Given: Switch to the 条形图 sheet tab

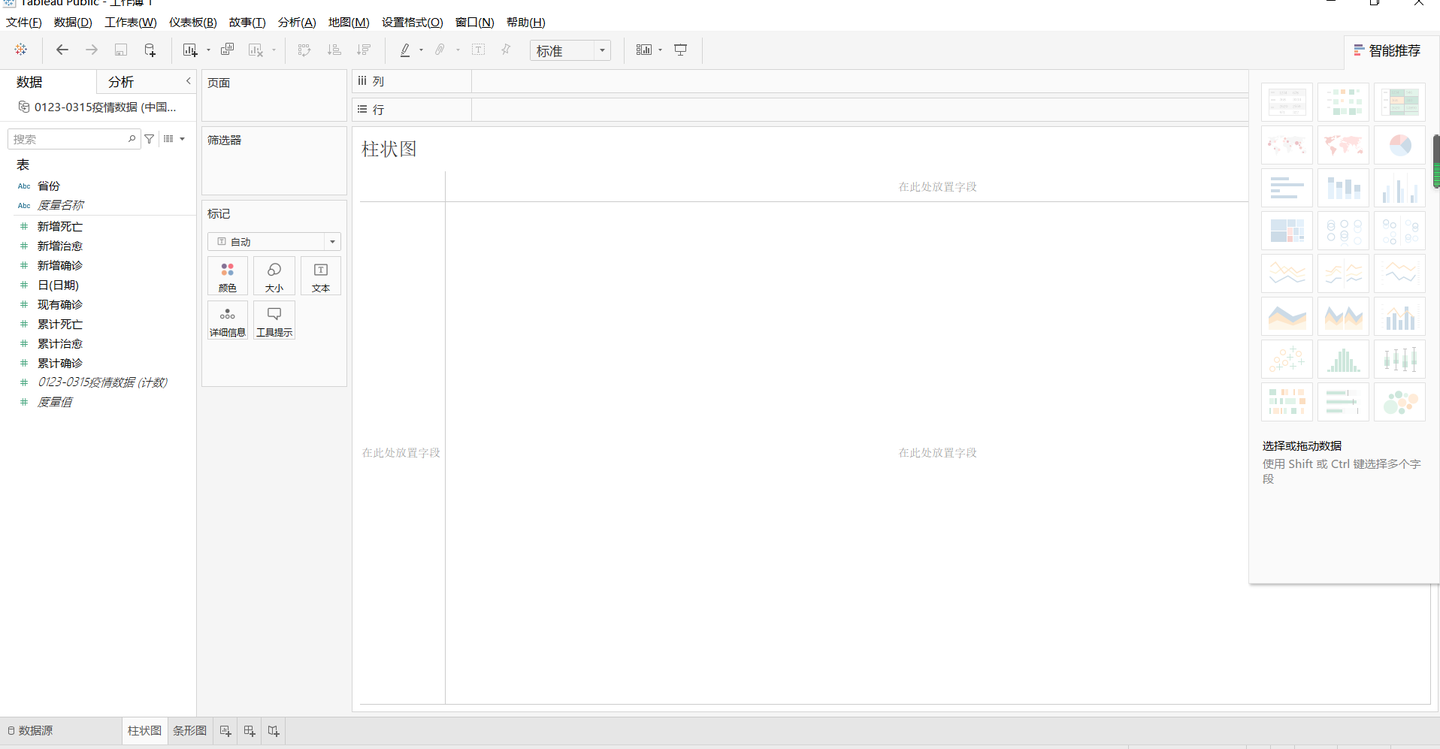Looking at the screenshot, I should (x=190, y=731).
